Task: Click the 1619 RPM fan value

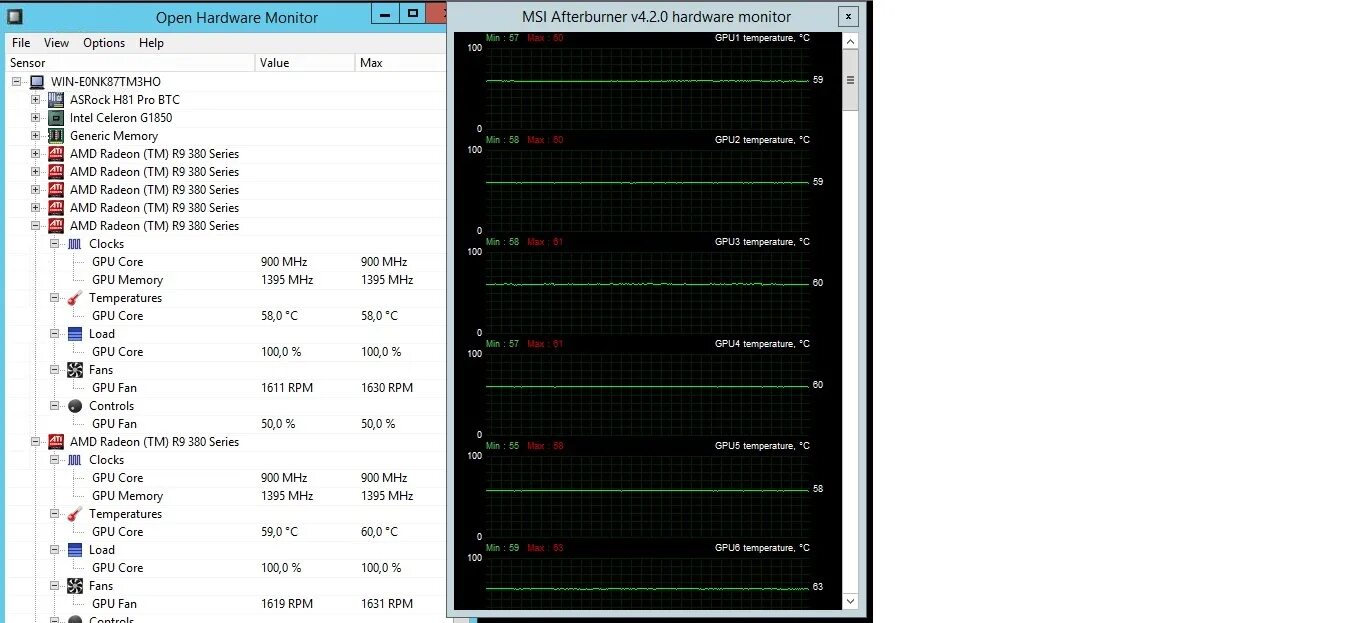Action: (x=287, y=604)
